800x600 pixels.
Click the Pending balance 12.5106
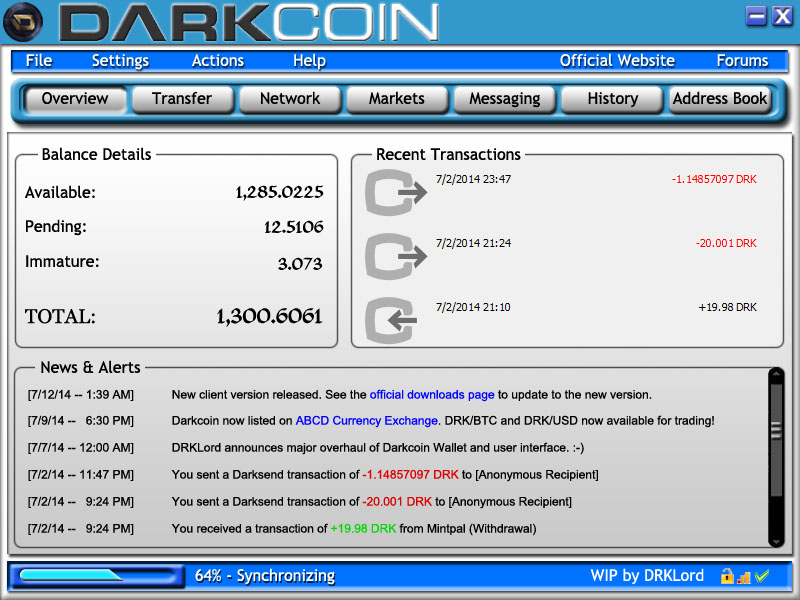click(293, 227)
